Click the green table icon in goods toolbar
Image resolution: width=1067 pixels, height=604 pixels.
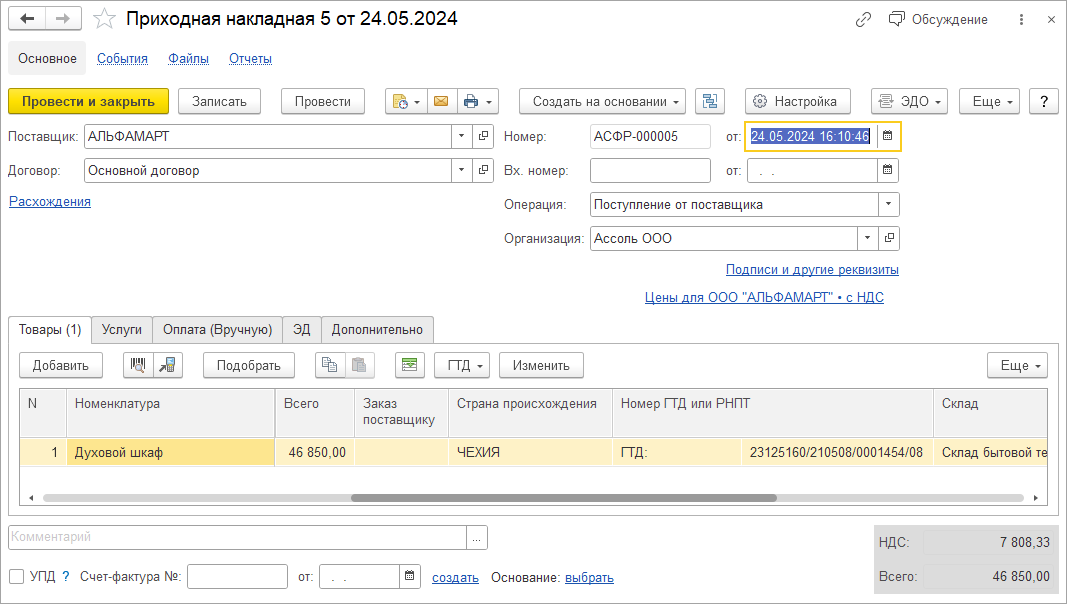click(x=409, y=365)
